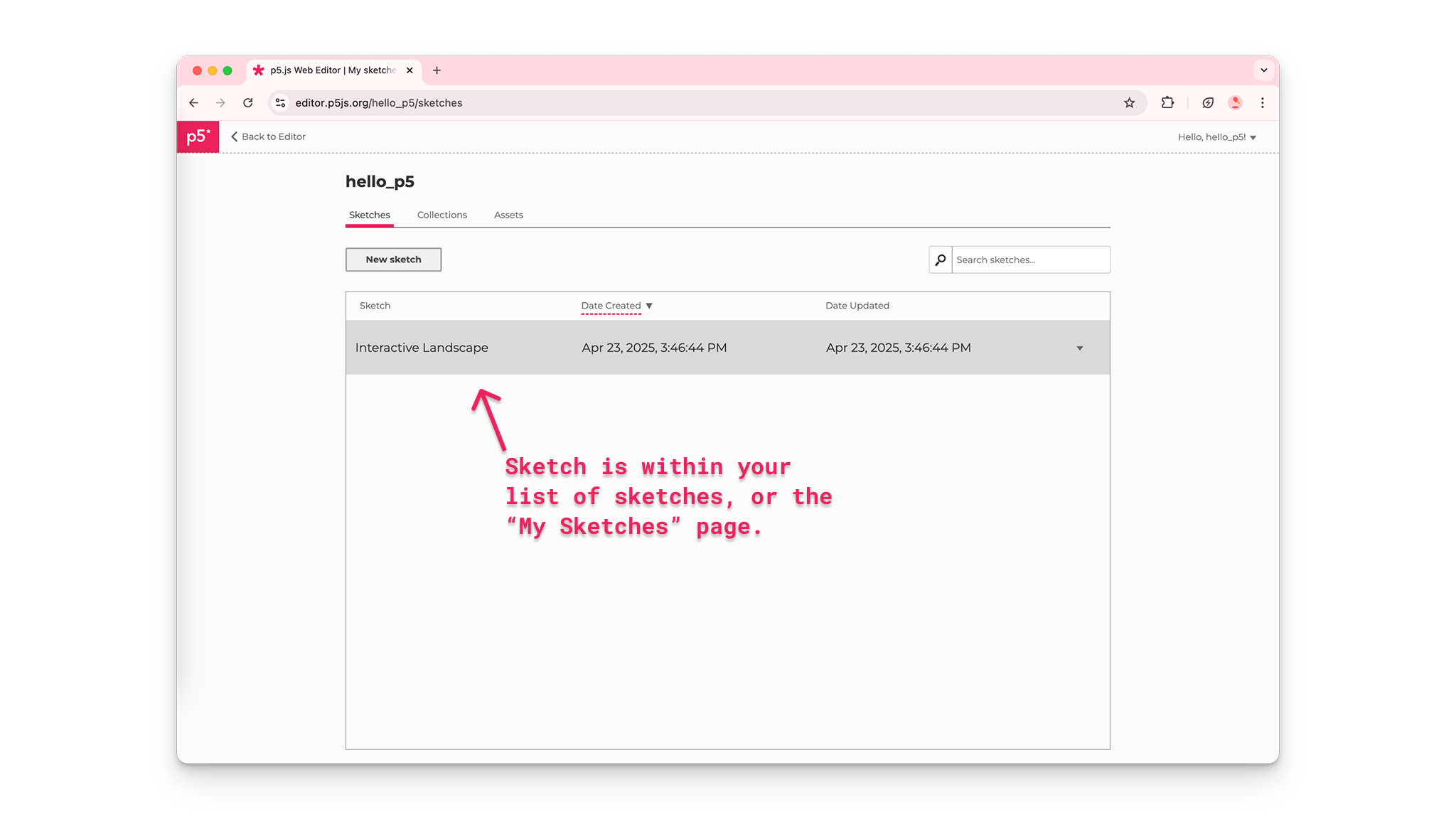Select the Interactive Landscape sketch row
The width and height of the screenshot is (1456, 819).
(421, 348)
